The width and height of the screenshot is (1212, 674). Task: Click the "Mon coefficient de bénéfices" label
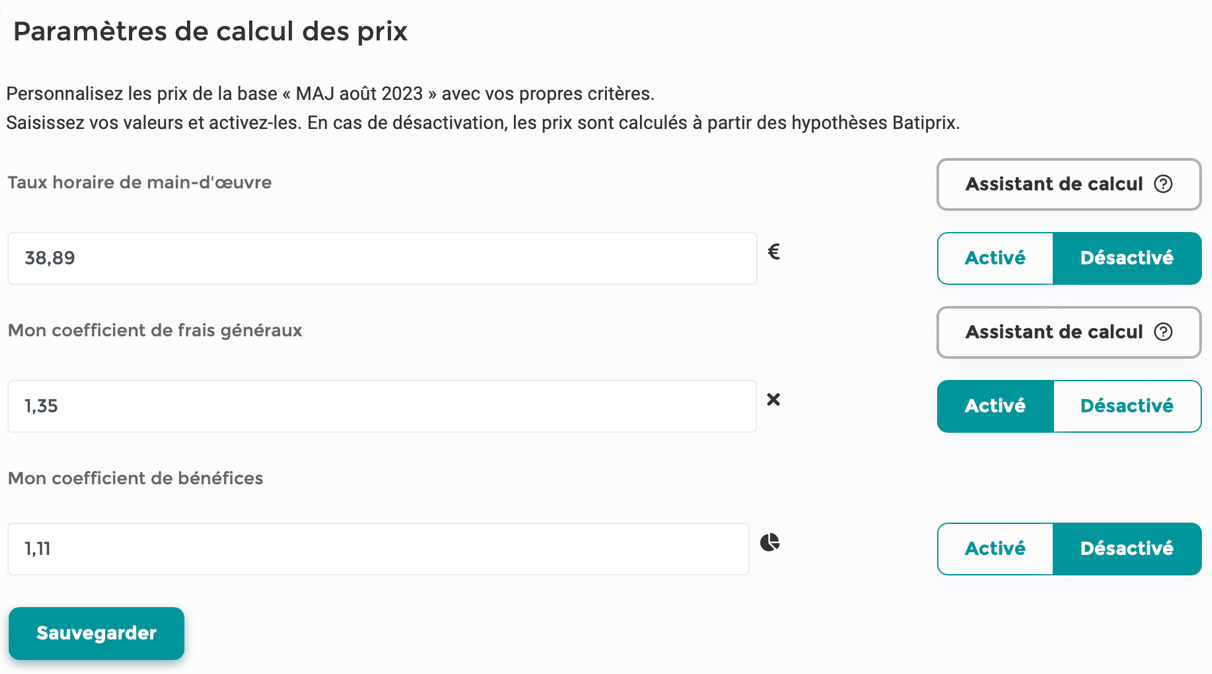136,479
